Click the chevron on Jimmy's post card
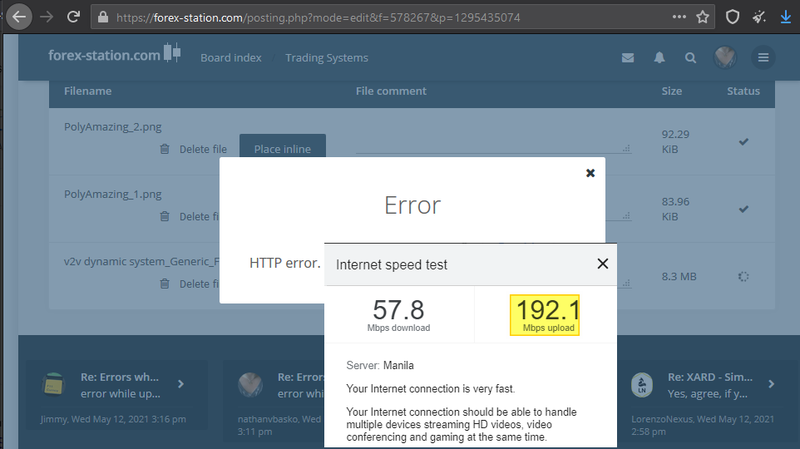Screen dimensions: 800x449 (x=181, y=384)
